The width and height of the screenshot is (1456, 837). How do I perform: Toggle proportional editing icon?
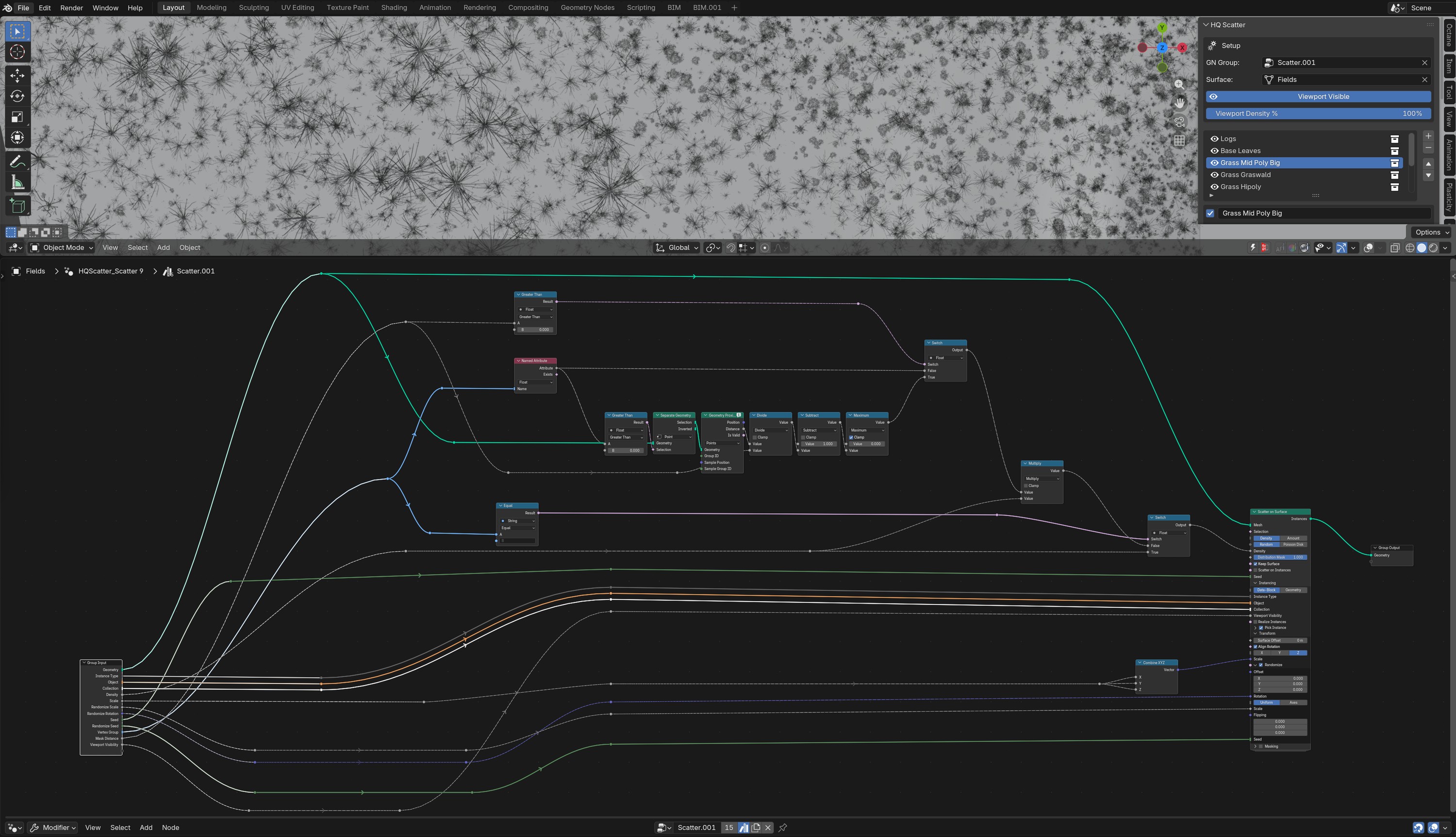(765, 248)
